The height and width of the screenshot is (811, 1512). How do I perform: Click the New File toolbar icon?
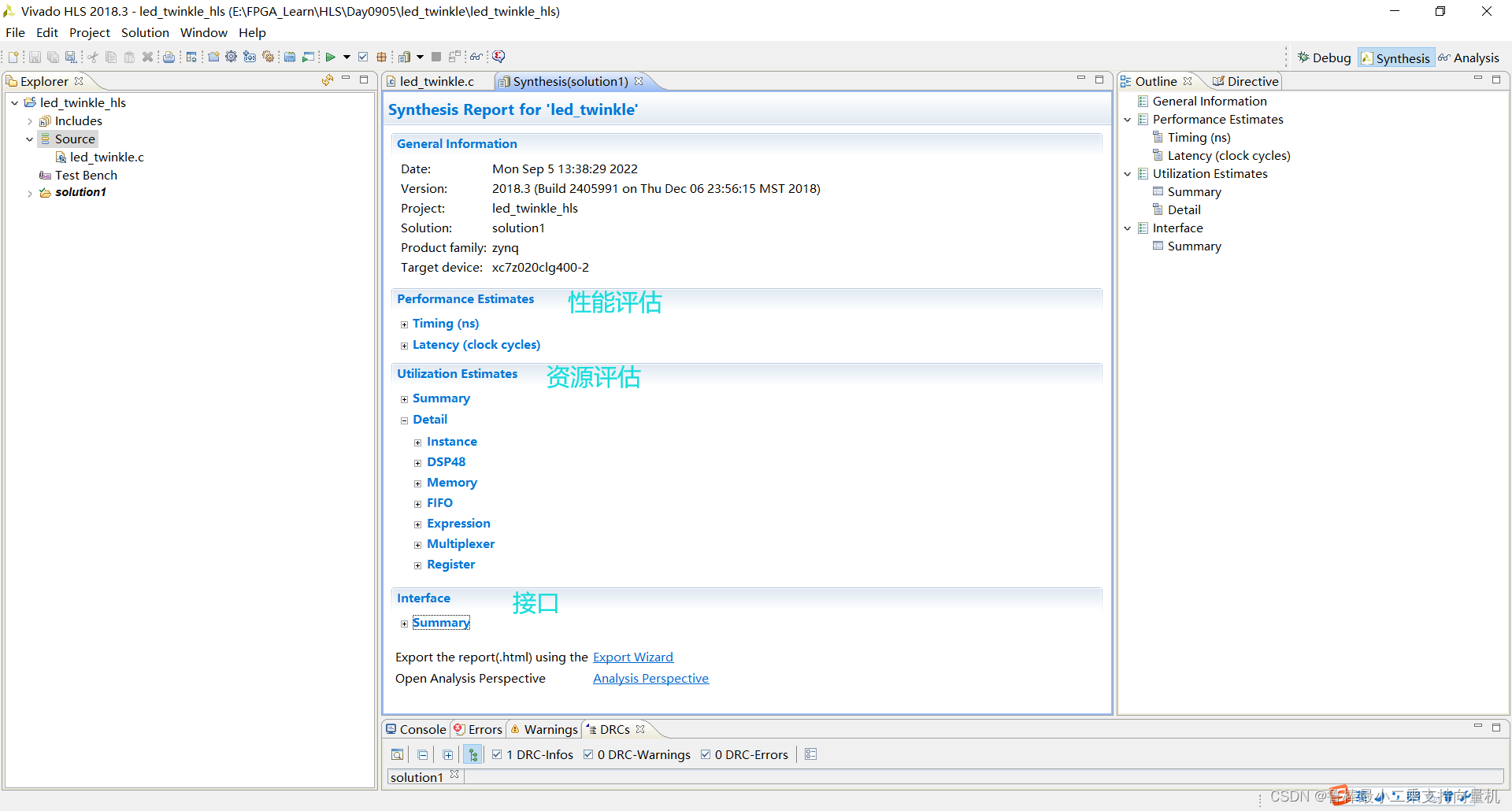pyautogui.click(x=13, y=57)
